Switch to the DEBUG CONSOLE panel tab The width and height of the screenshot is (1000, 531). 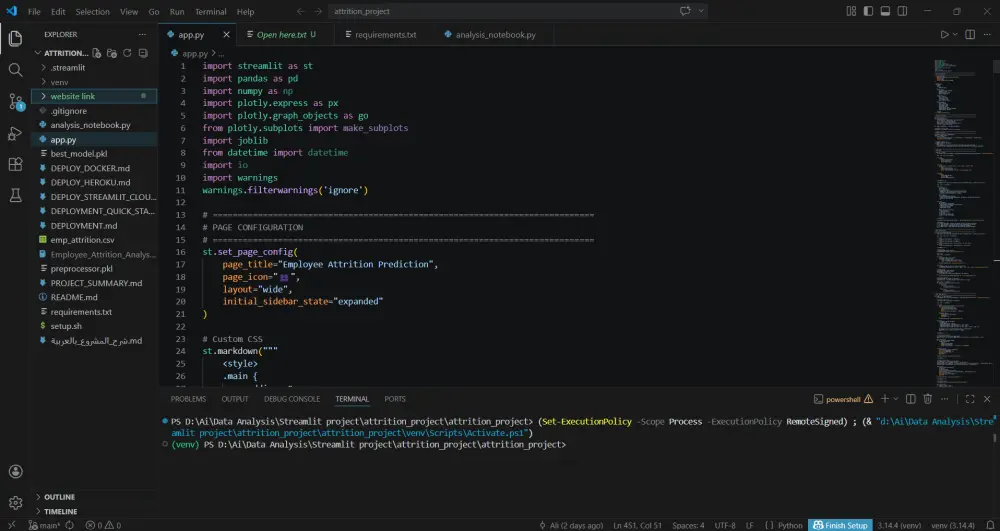click(x=292, y=399)
